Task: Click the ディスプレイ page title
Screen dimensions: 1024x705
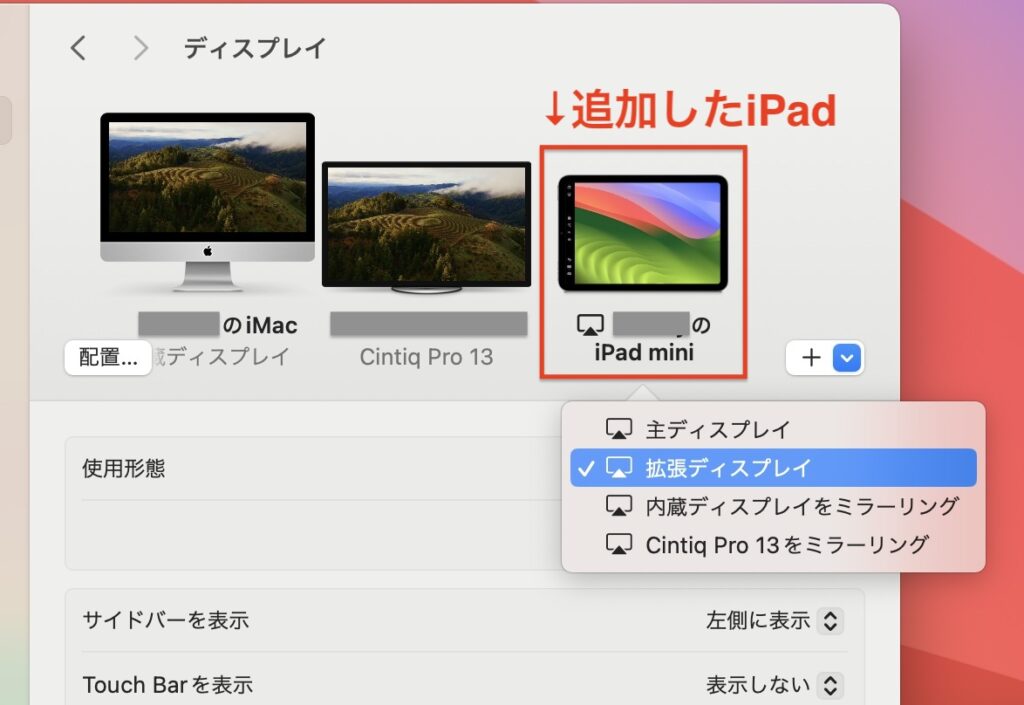Action: pyautogui.click(x=255, y=48)
